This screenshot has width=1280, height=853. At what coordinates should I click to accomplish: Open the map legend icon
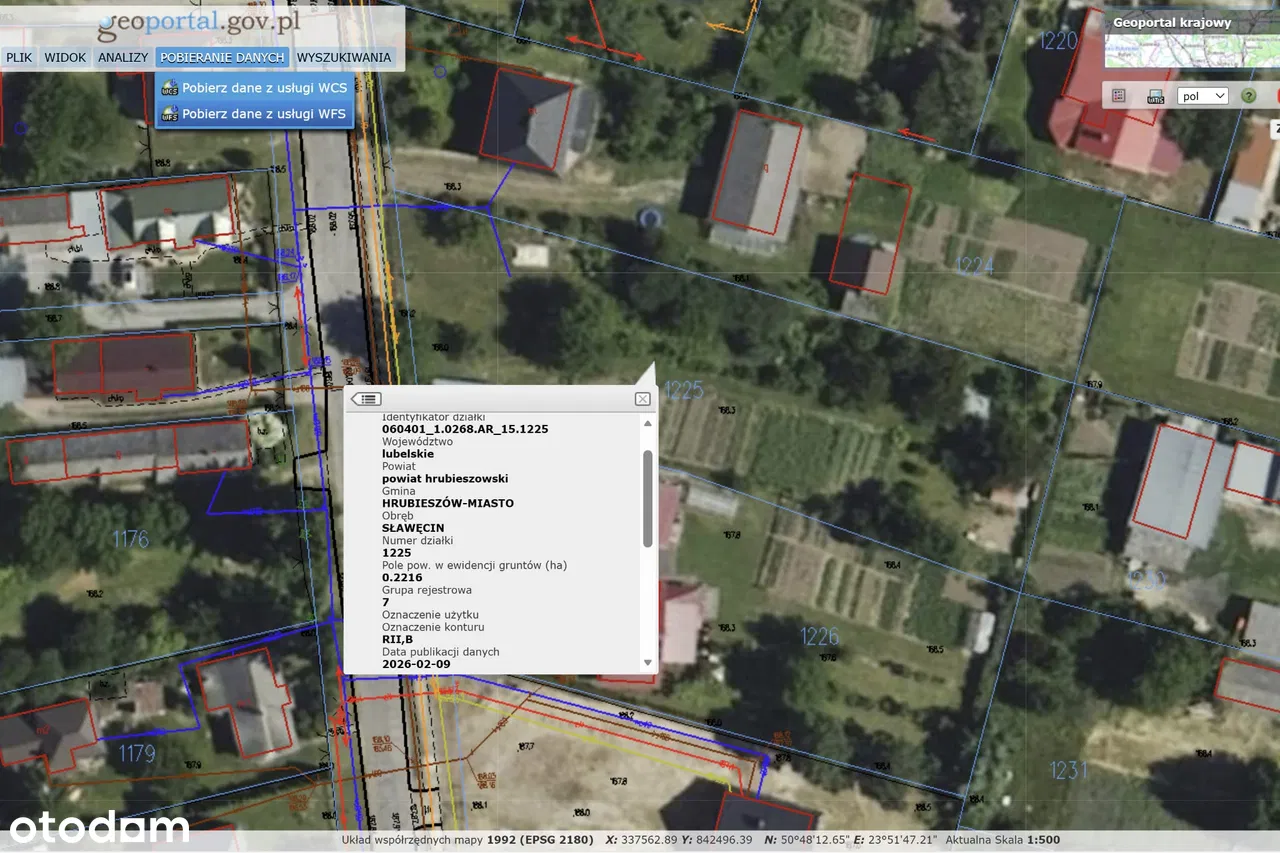[x=1119, y=96]
